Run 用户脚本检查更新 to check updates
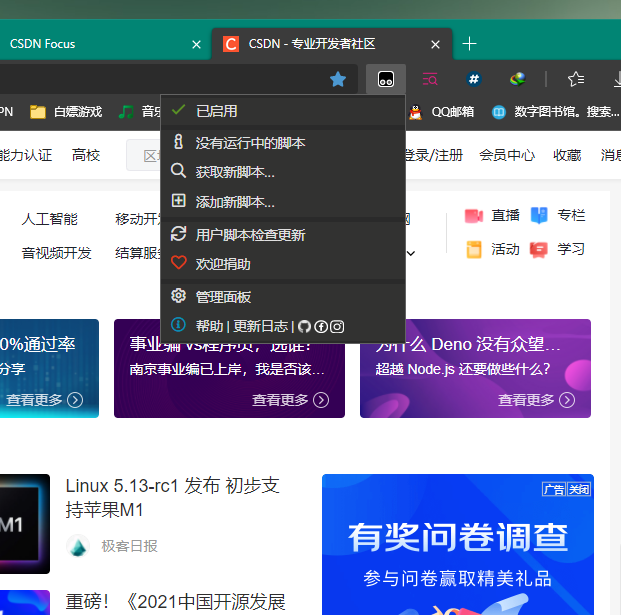This screenshot has width=621, height=615. [250, 235]
